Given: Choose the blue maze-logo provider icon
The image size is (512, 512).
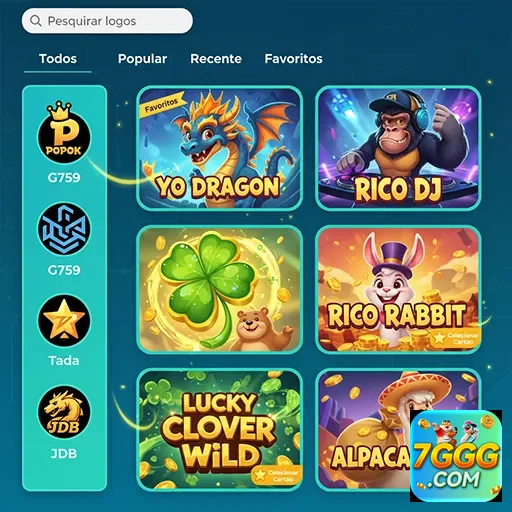Looking at the screenshot, I should pyautogui.click(x=64, y=229).
